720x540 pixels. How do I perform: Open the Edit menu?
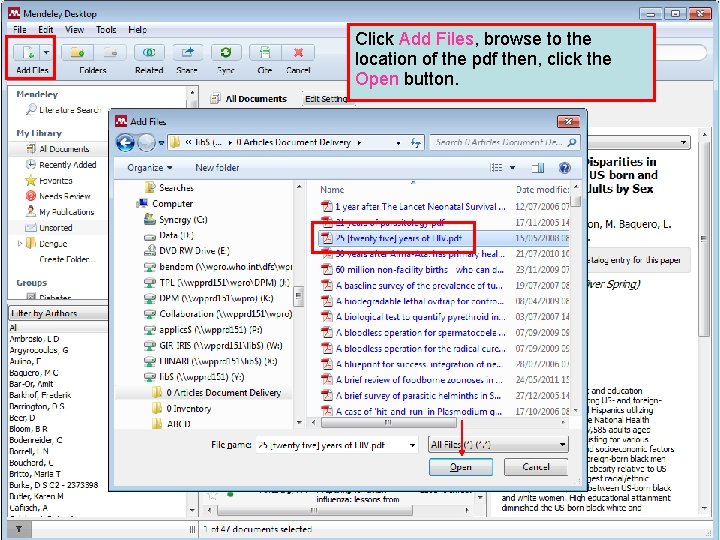pos(46,30)
